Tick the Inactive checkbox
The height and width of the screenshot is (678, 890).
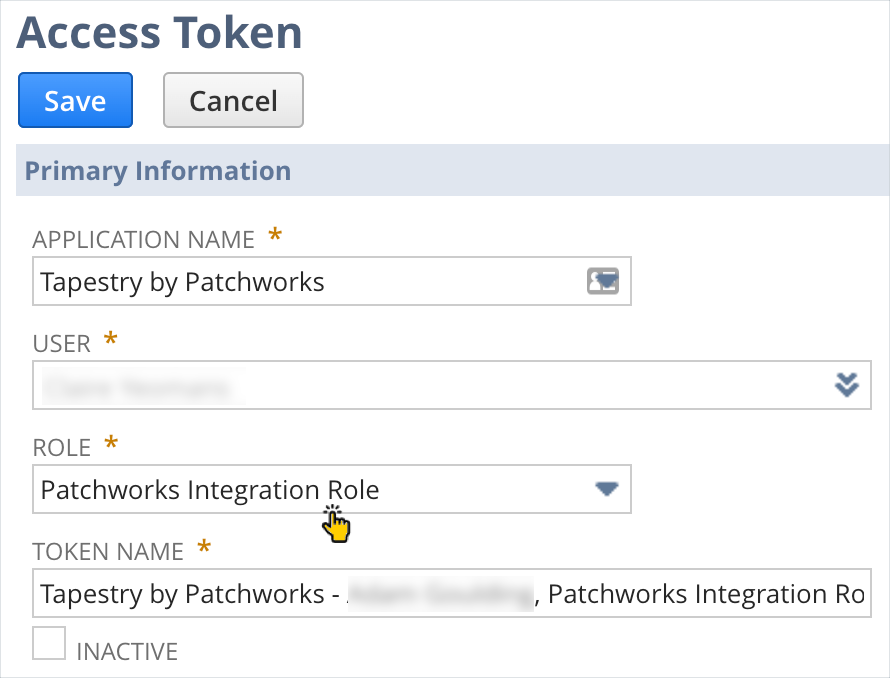(x=50, y=643)
